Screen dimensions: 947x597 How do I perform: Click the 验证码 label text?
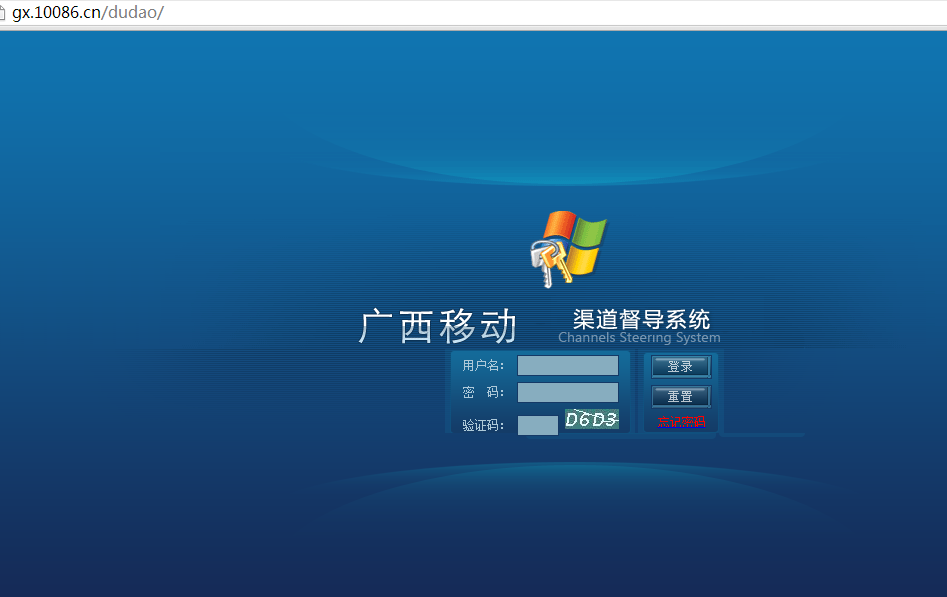pyautogui.click(x=483, y=425)
